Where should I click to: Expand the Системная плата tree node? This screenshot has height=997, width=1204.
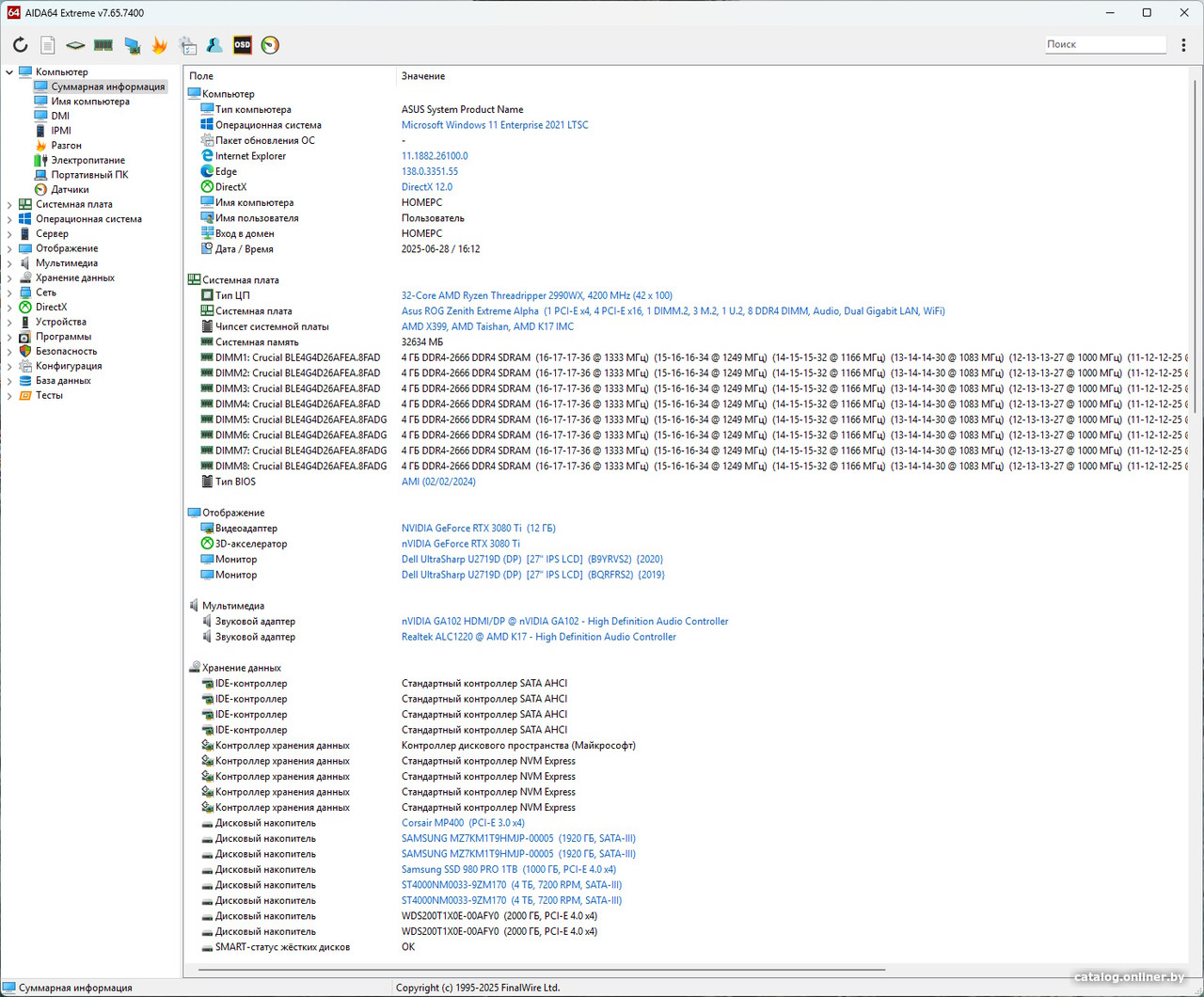coord(9,205)
